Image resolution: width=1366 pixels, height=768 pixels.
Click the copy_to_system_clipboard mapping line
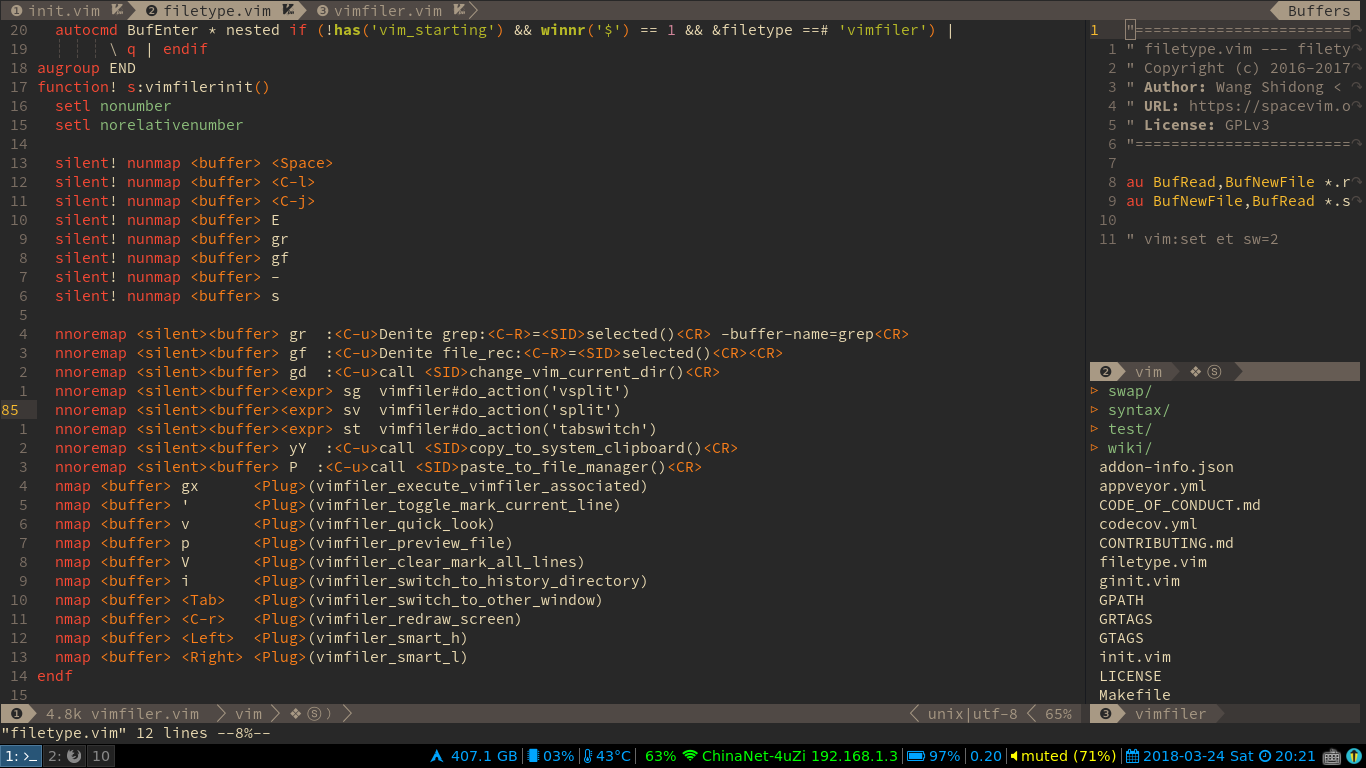point(396,448)
